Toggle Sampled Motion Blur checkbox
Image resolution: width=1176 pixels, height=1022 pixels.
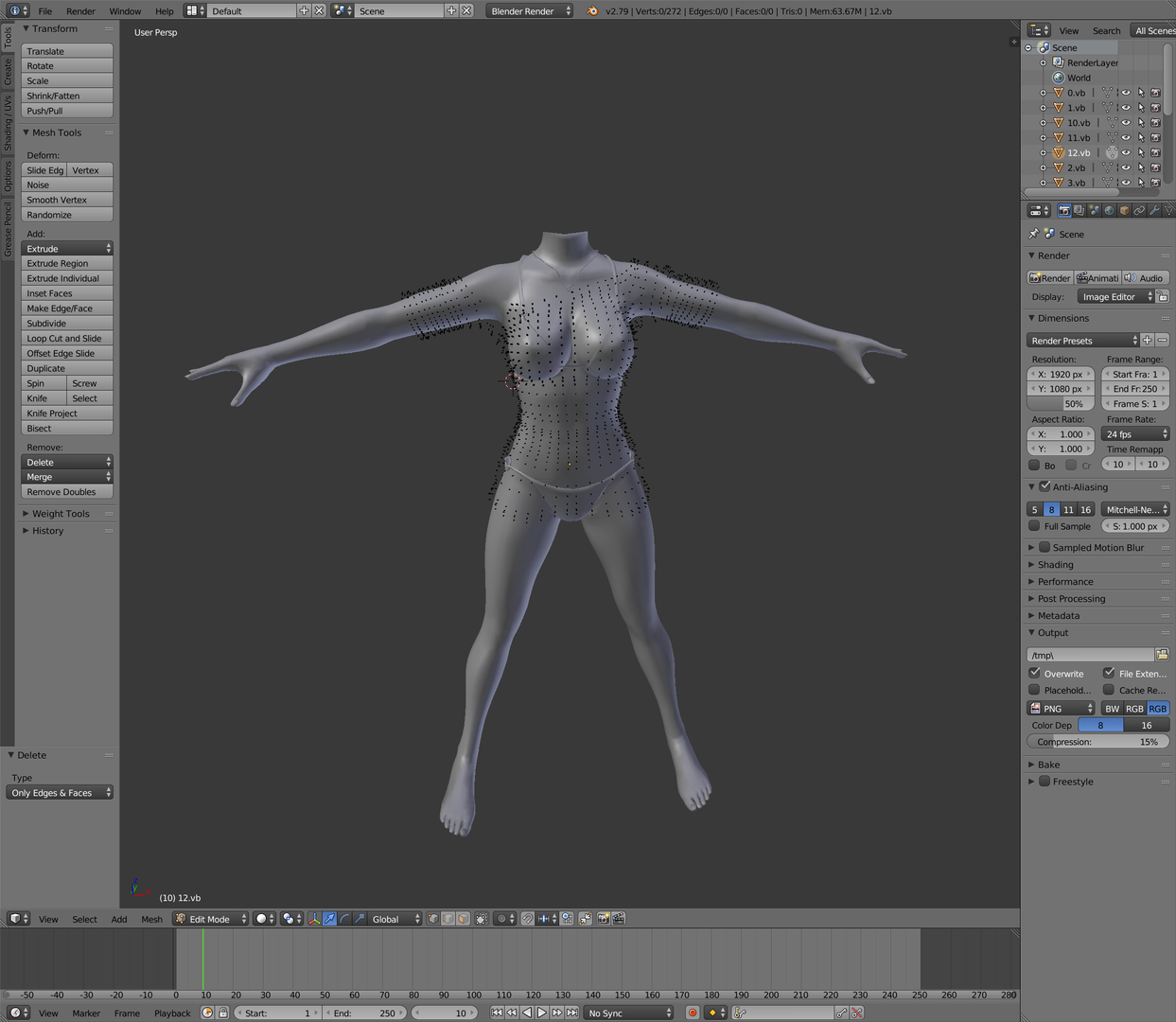point(1044,547)
